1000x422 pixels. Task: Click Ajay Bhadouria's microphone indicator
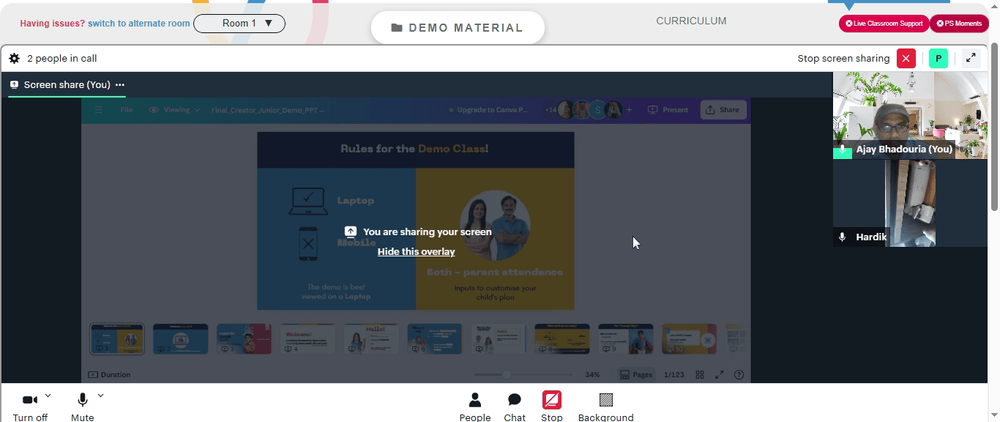tap(842, 150)
